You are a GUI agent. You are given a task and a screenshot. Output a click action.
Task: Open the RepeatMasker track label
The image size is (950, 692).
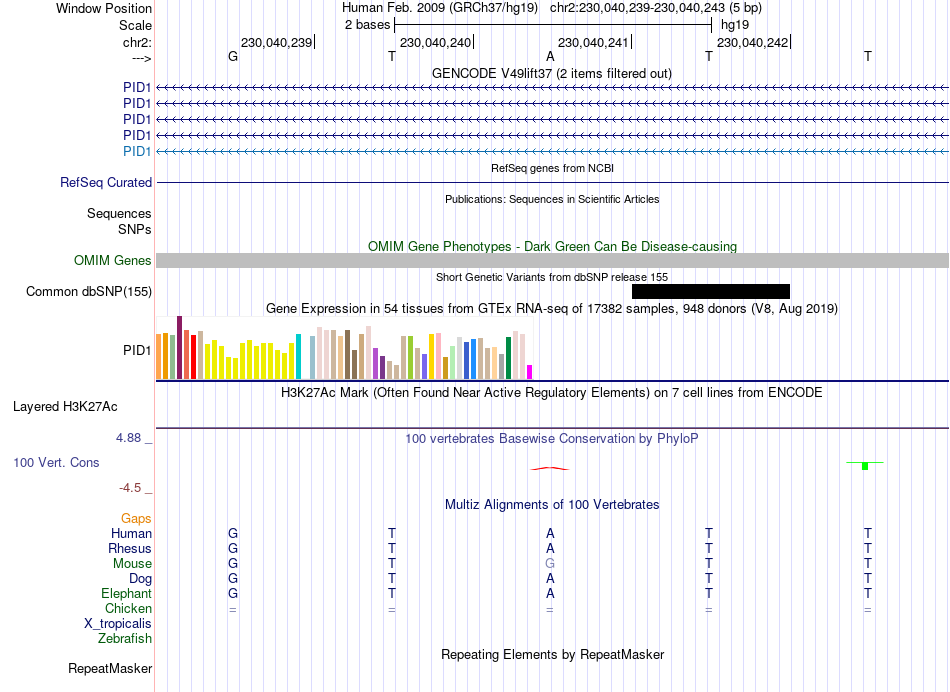110,668
